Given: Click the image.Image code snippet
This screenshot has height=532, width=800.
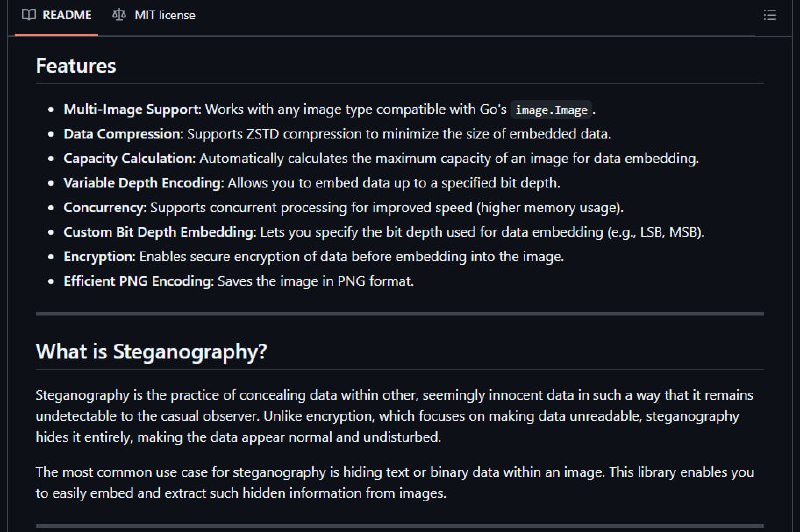Looking at the screenshot, I should tap(552, 110).
